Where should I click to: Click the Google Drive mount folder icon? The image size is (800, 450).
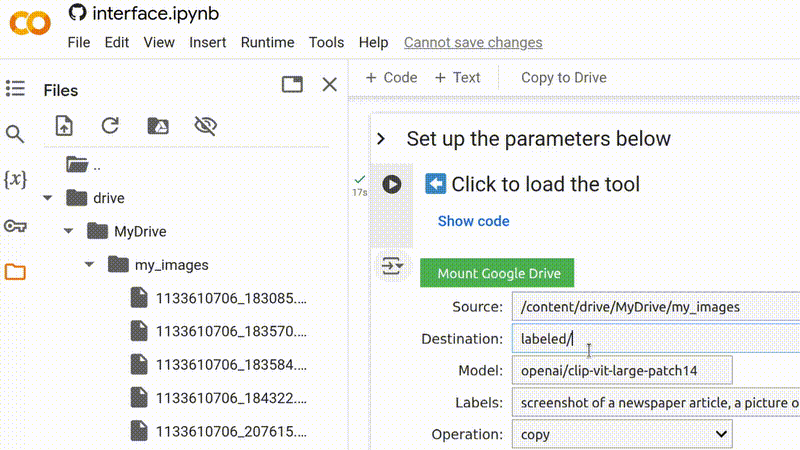coord(158,126)
